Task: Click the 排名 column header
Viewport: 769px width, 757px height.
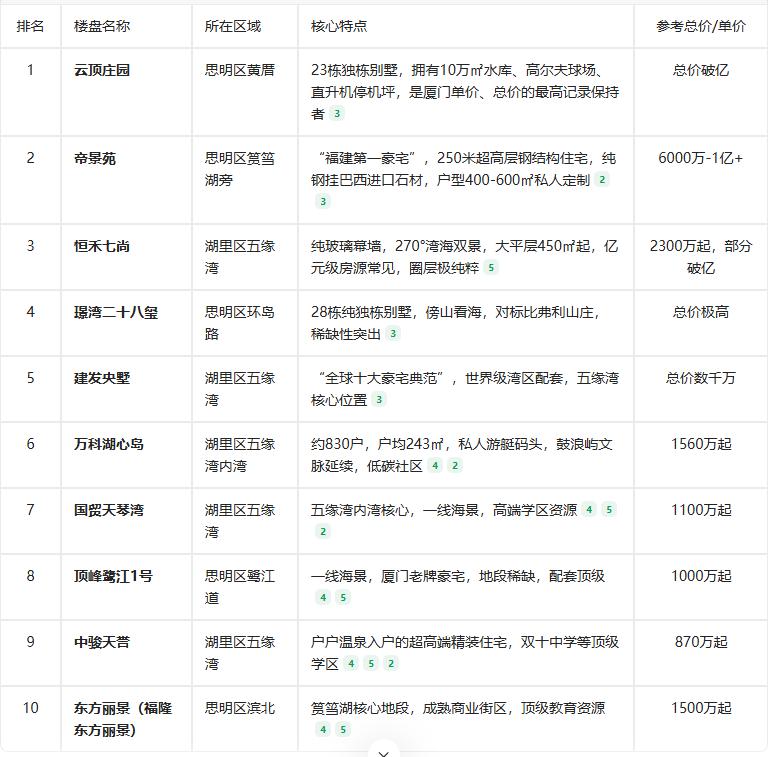Action: coord(30,26)
